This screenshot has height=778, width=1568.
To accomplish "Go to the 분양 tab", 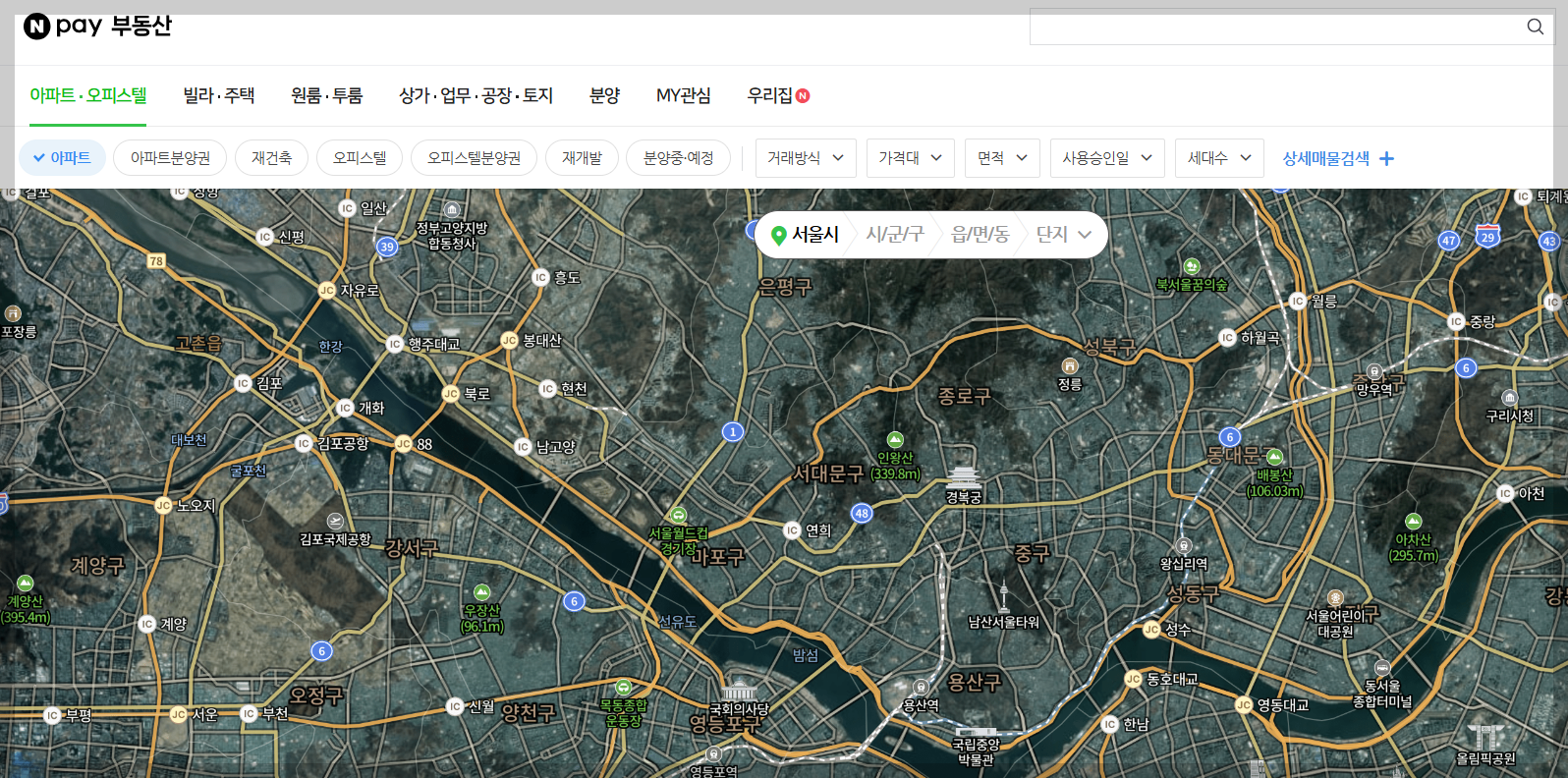I will pyautogui.click(x=605, y=95).
